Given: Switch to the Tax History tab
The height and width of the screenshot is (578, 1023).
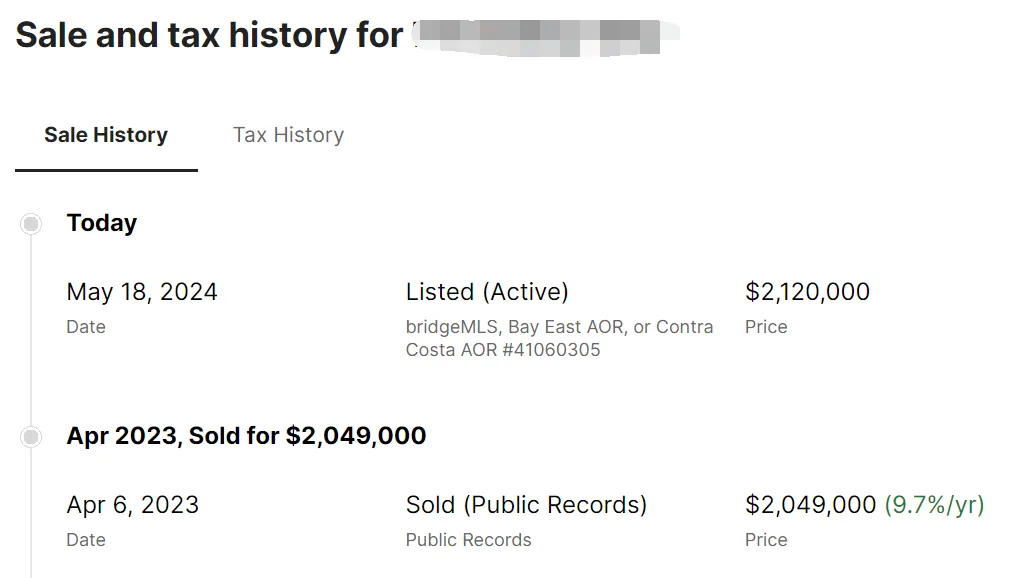Looking at the screenshot, I should [288, 135].
